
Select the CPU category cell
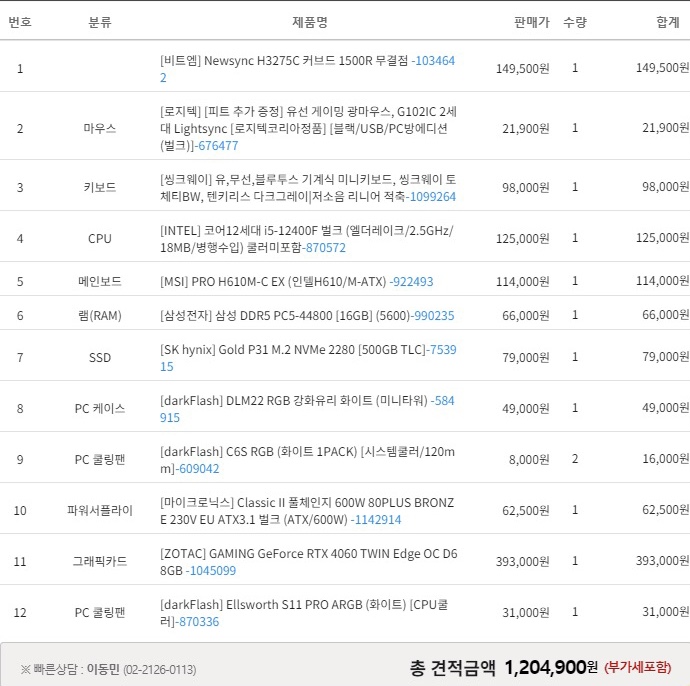(100, 239)
